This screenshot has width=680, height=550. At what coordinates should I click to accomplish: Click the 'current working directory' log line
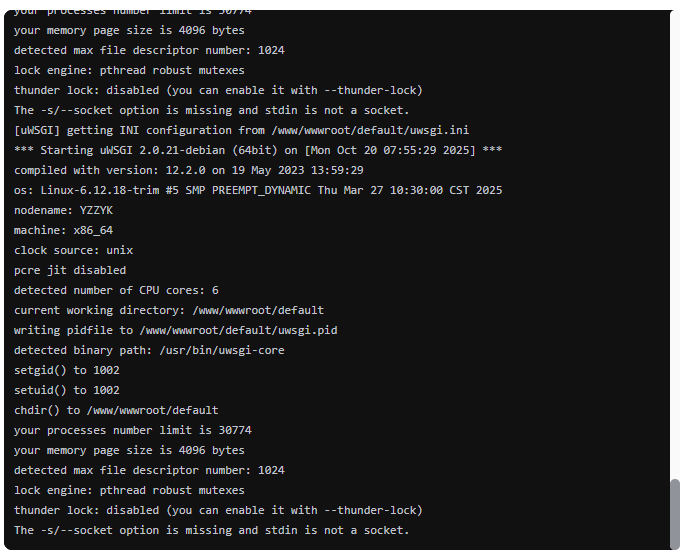click(x=168, y=310)
